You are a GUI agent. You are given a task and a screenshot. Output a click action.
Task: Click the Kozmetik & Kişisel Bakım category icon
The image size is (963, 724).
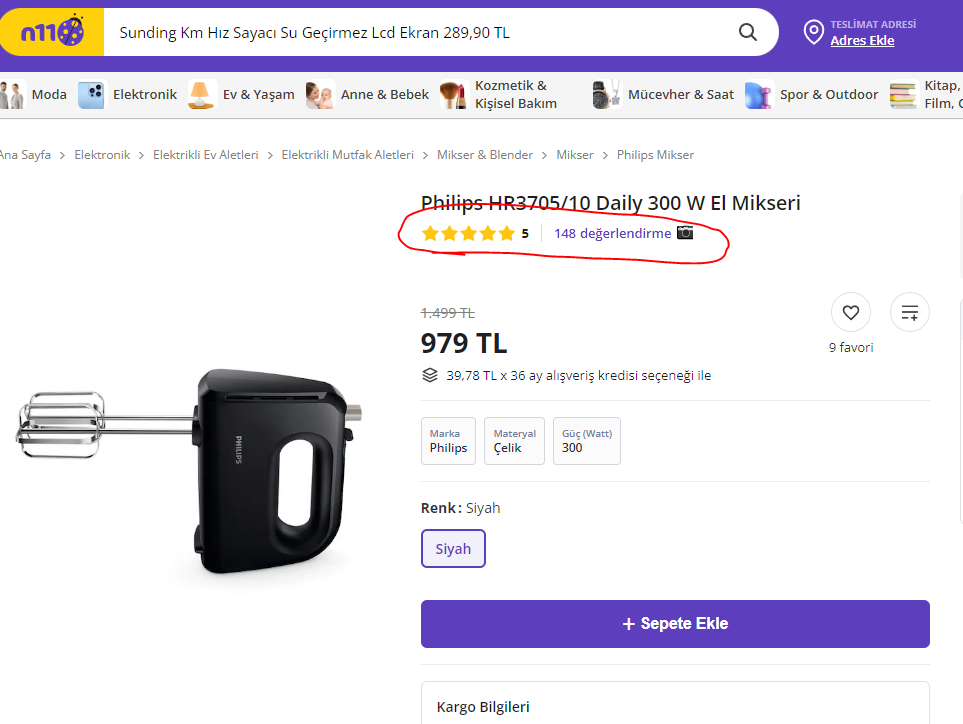(452, 94)
